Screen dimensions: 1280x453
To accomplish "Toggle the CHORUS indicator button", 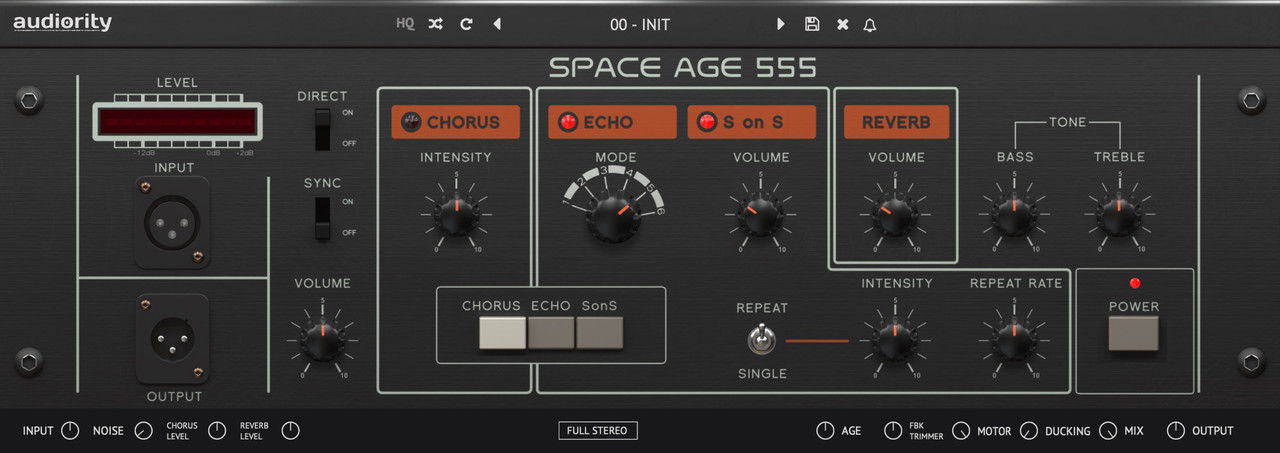I will click(x=455, y=122).
